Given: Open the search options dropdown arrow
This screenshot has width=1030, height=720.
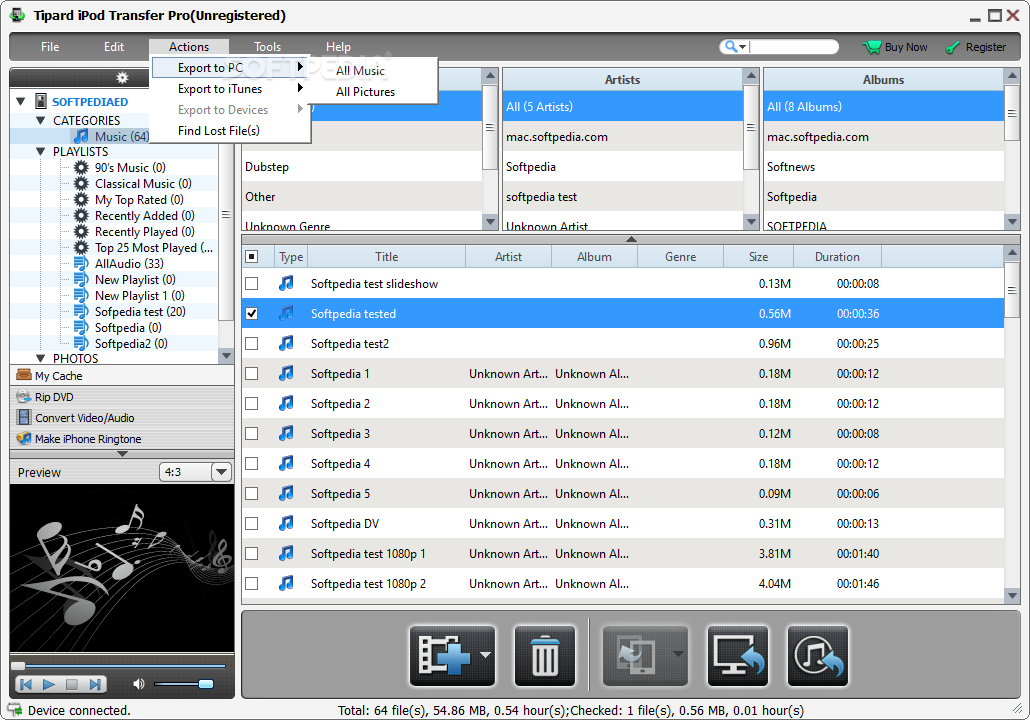Looking at the screenshot, I should (x=742, y=47).
